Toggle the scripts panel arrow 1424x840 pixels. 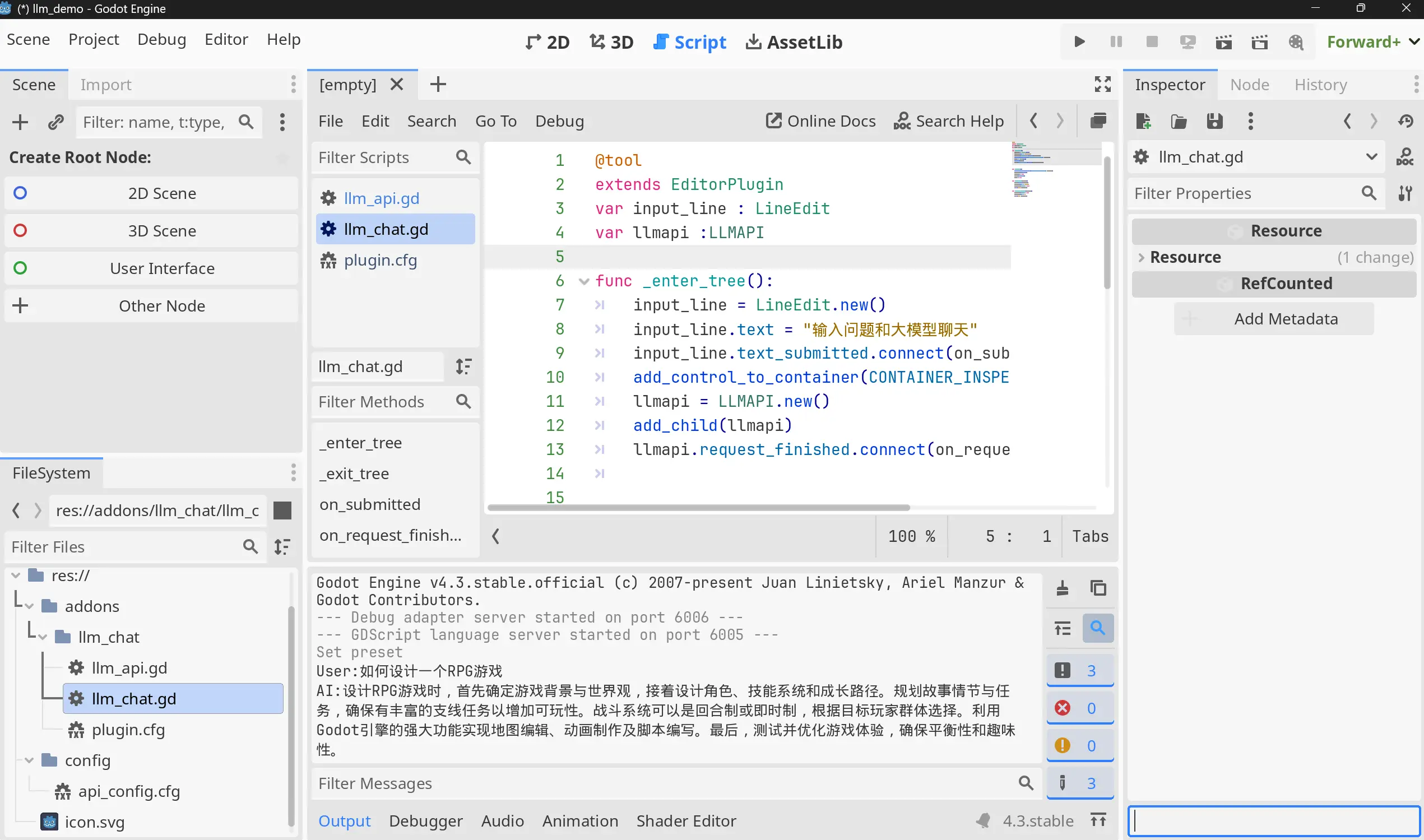[x=496, y=536]
